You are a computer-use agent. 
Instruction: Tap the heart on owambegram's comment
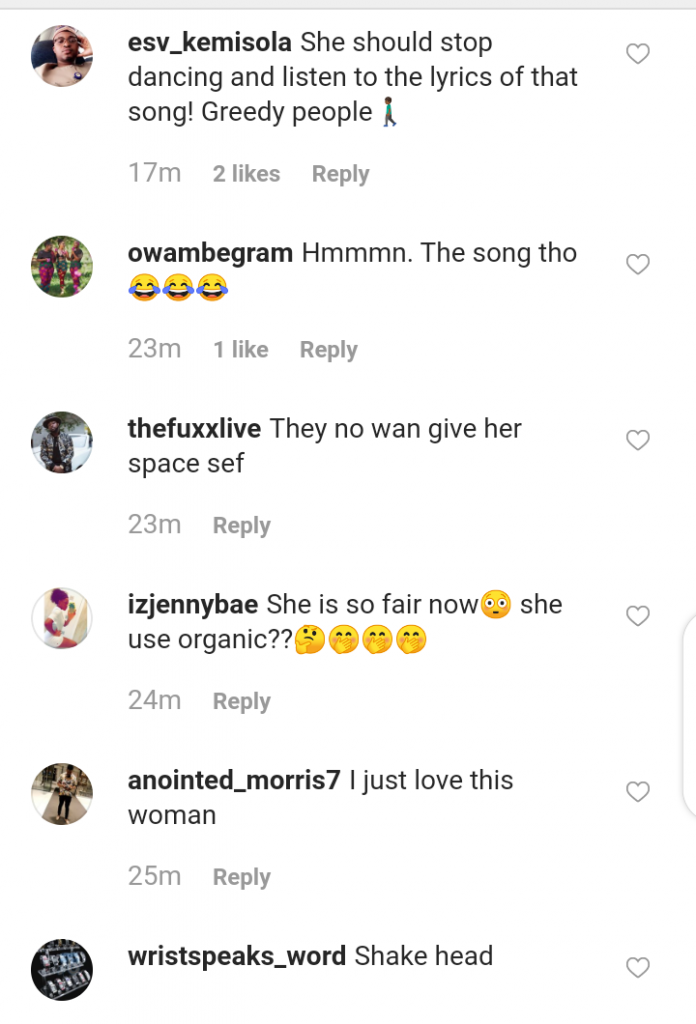tap(638, 264)
